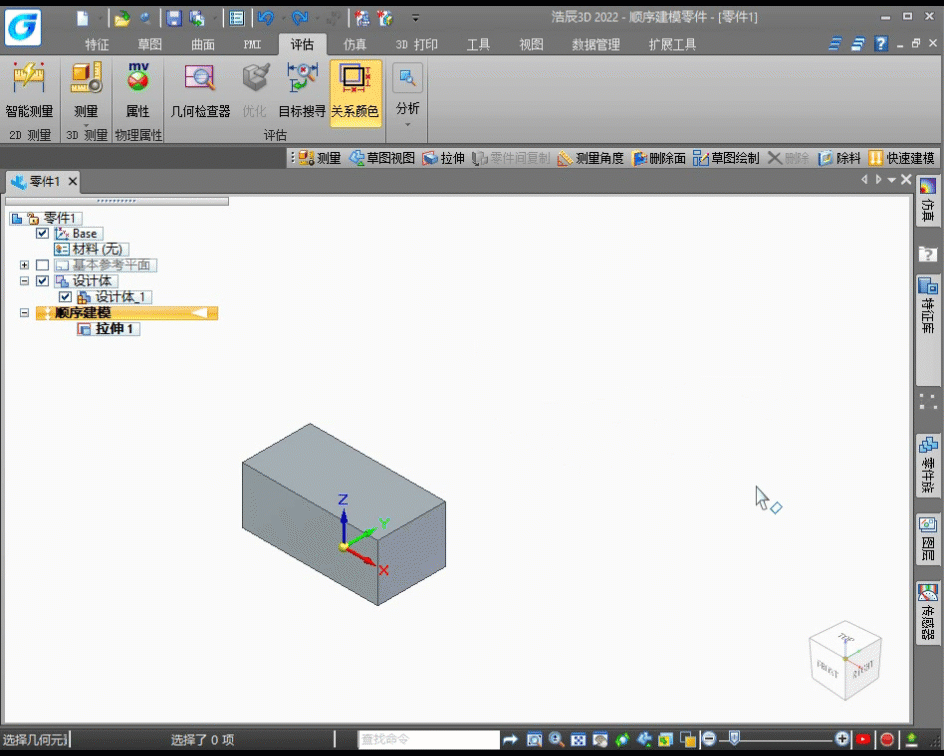Click 测量 in the quick toolbar
The image size is (944, 756).
(320, 158)
